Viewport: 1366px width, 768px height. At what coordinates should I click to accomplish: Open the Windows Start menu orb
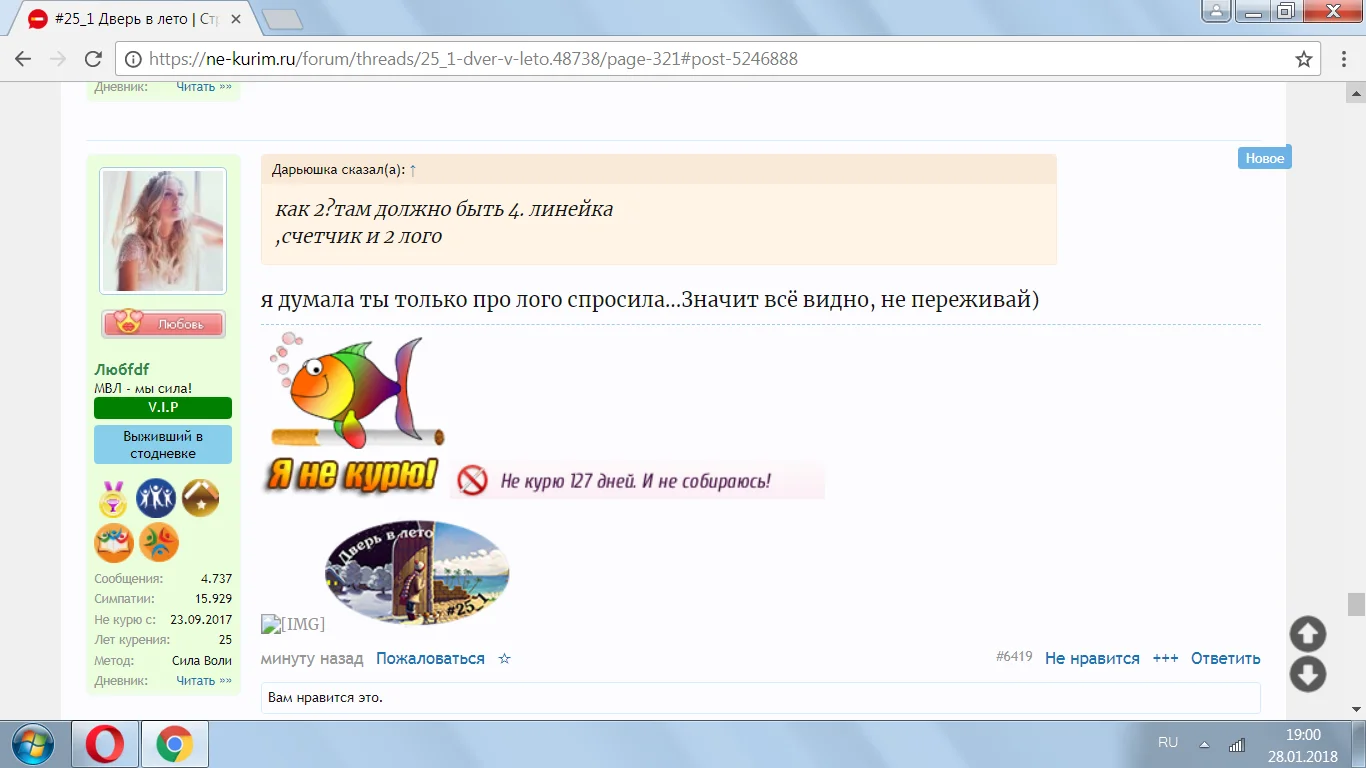click(x=35, y=745)
